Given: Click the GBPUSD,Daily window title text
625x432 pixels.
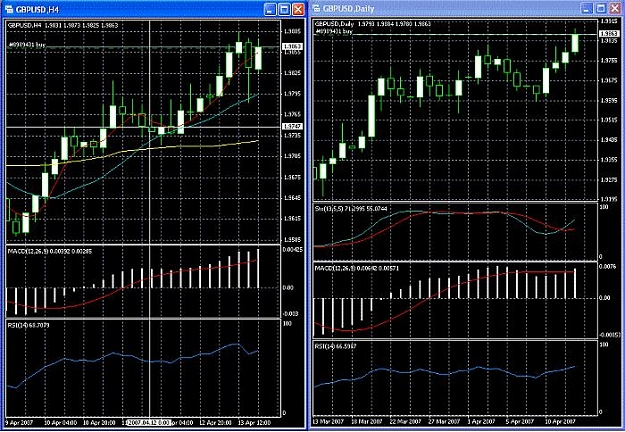Looking at the screenshot, I should point(349,9).
